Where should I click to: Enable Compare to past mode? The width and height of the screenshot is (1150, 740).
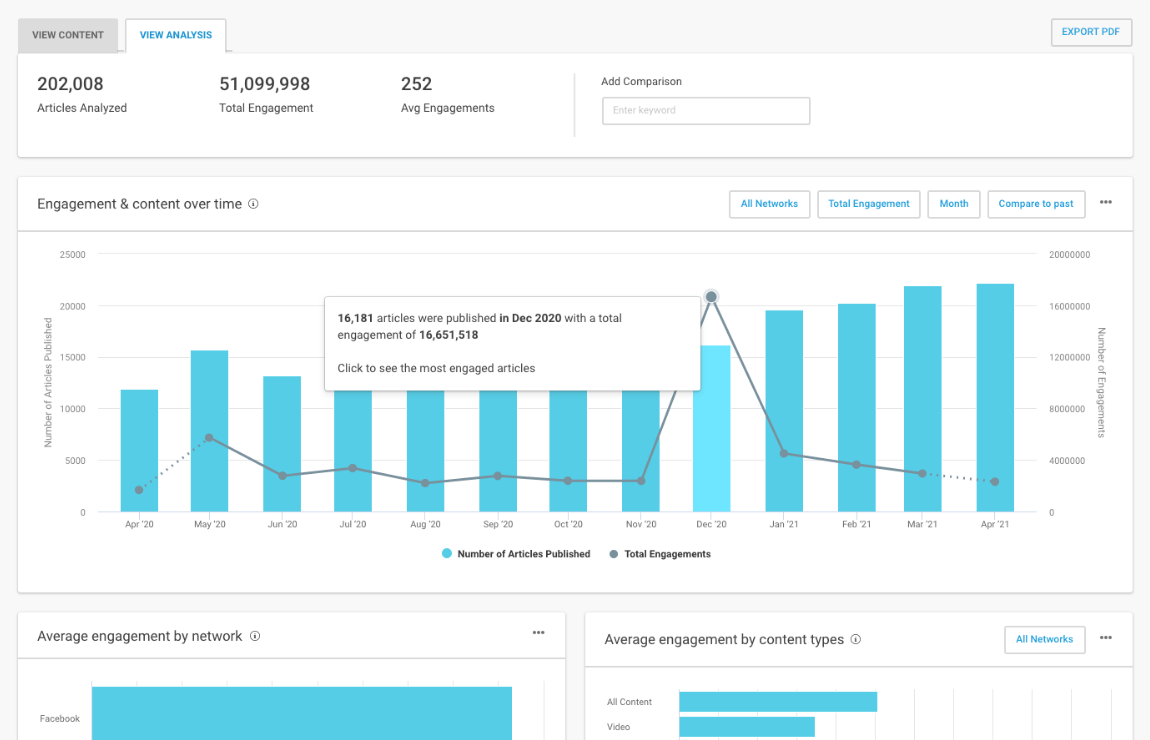point(1036,204)
